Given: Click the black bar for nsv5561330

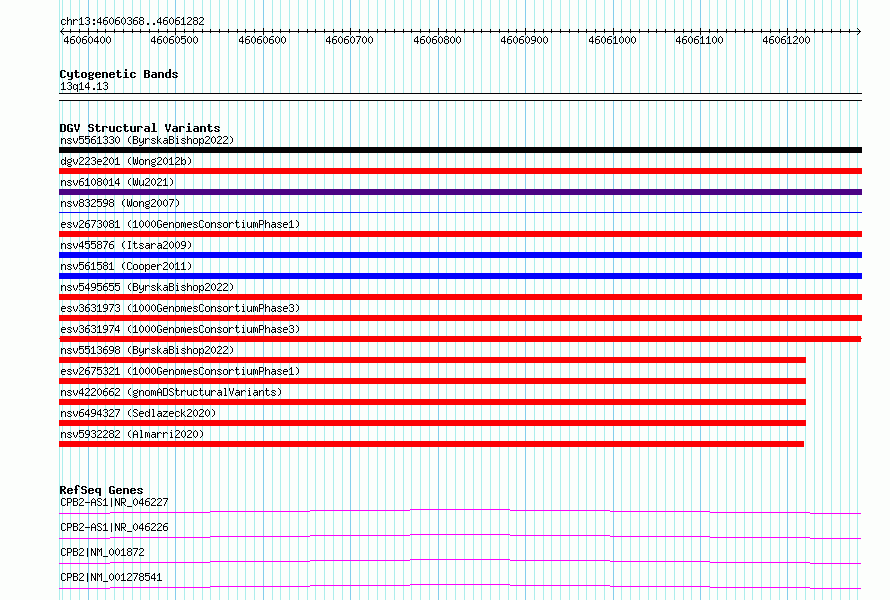Looking at the screenshot, I should pos(460,150).
